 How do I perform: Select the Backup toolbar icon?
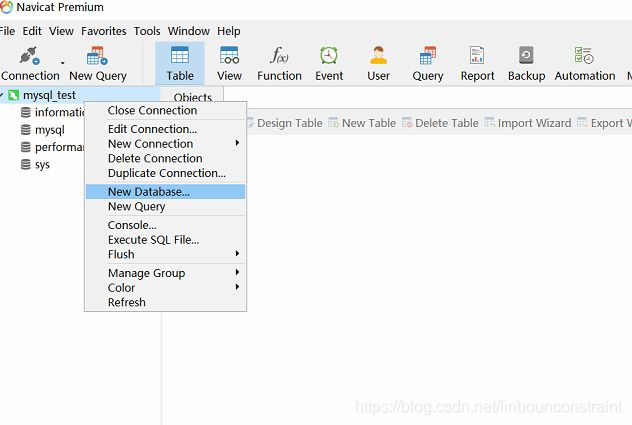(526, 55)
